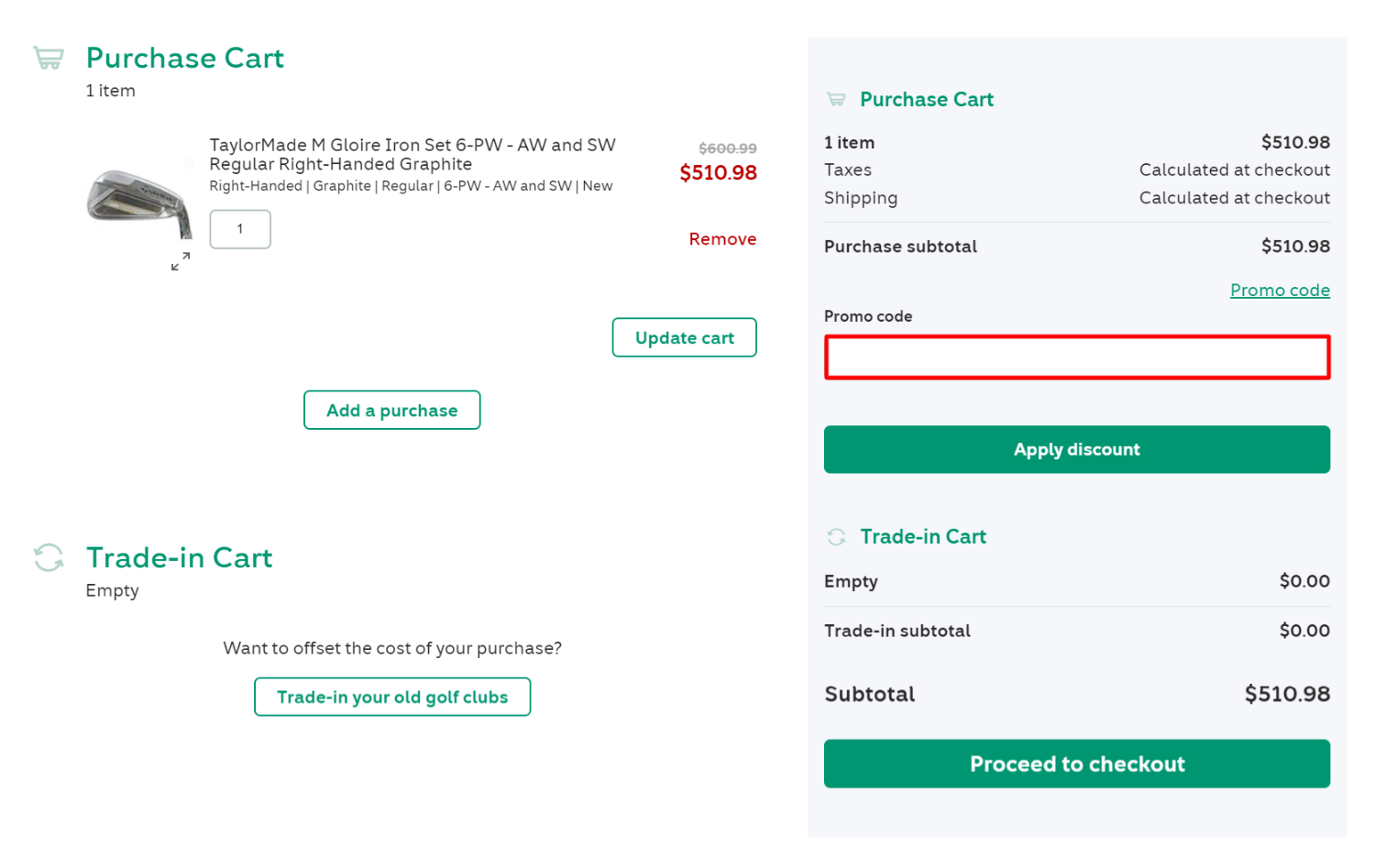Viewport: 1375px width, 868px height.
Task: Click the Purchase Cart heading
Action: [183, 57]
